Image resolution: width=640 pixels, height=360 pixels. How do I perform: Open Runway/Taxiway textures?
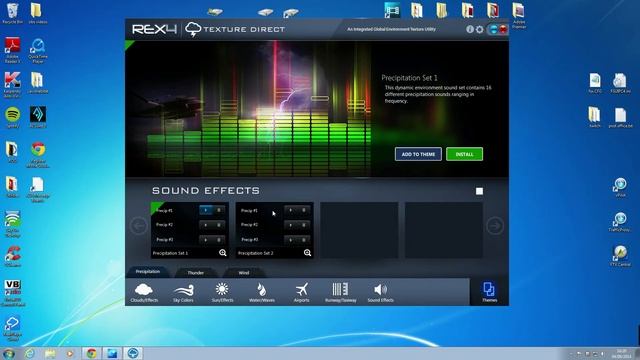click(x=340, y=293)
